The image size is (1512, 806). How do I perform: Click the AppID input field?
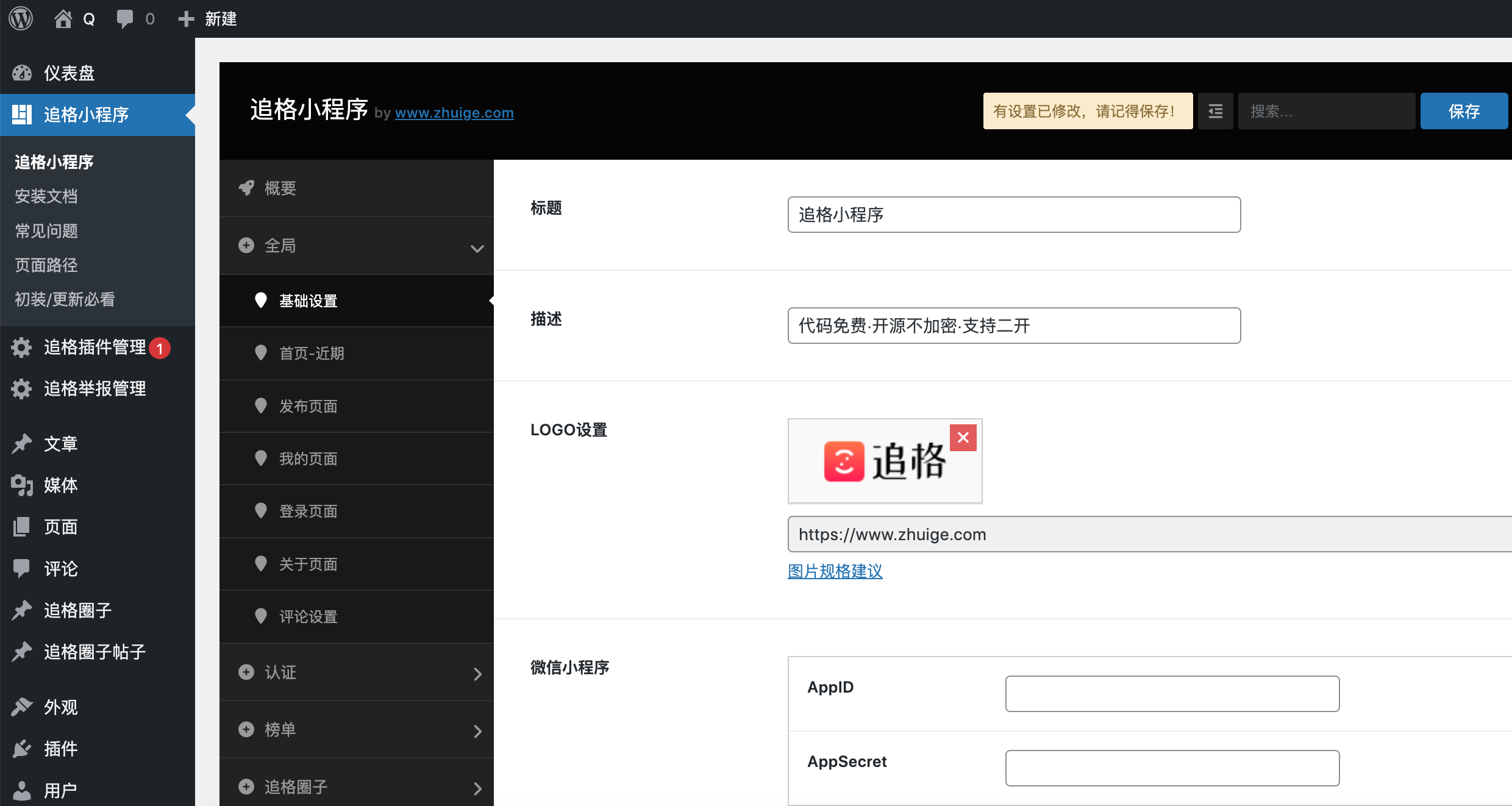point(1172,694)
